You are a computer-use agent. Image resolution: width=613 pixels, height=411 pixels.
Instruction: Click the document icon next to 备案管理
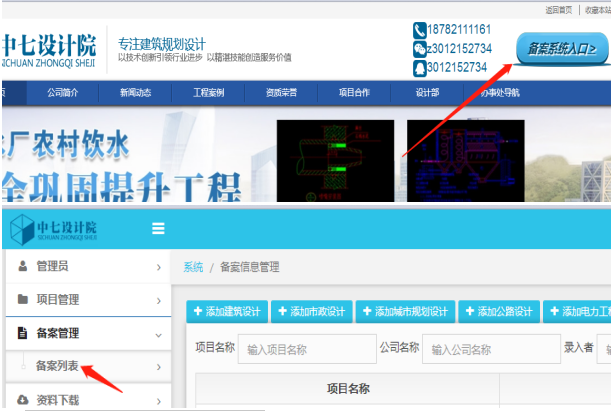pyautogui.click(x=23, y=333)
